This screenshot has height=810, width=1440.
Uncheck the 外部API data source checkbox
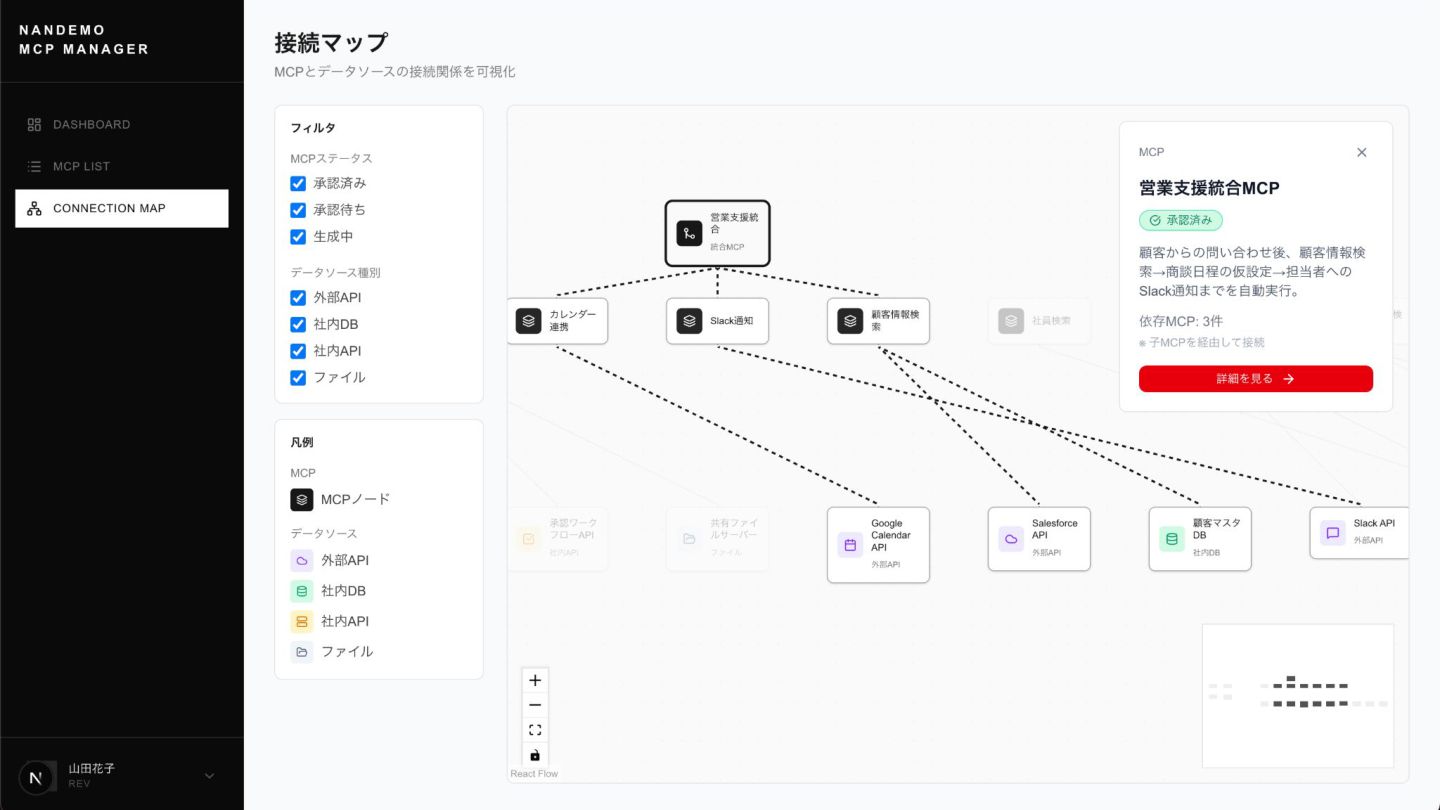[x=298, y=298]
